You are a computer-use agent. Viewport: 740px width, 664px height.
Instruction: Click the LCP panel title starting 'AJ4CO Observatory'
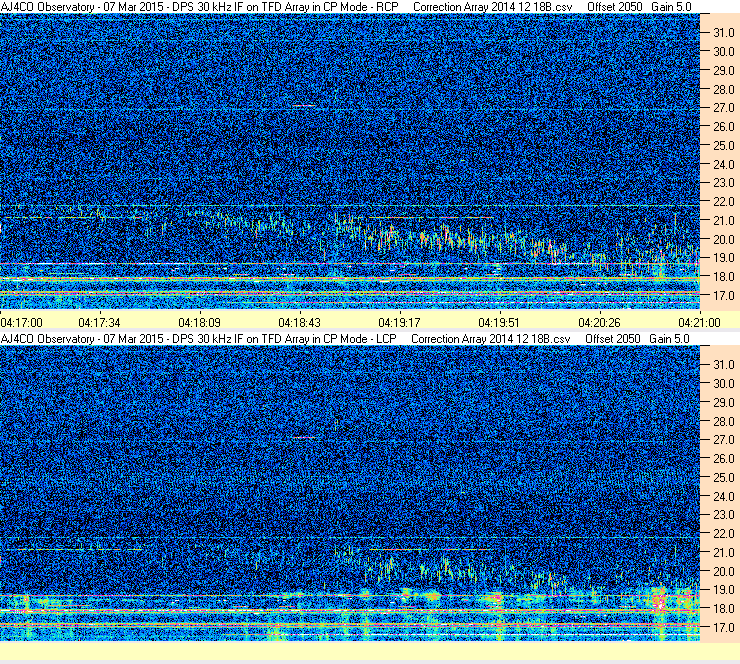(199, 339)
